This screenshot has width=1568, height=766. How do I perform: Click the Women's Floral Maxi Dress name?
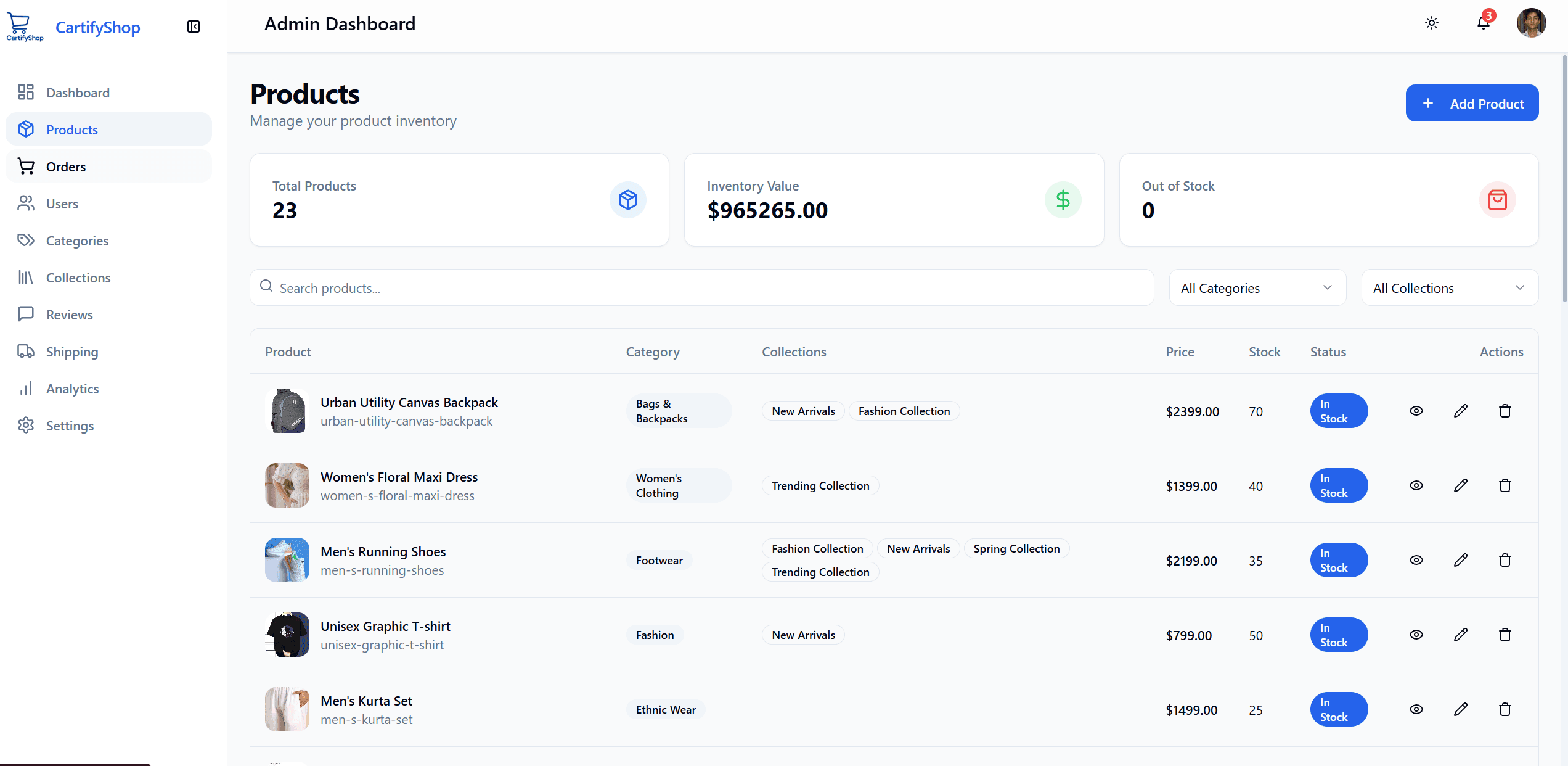(399, 477)
